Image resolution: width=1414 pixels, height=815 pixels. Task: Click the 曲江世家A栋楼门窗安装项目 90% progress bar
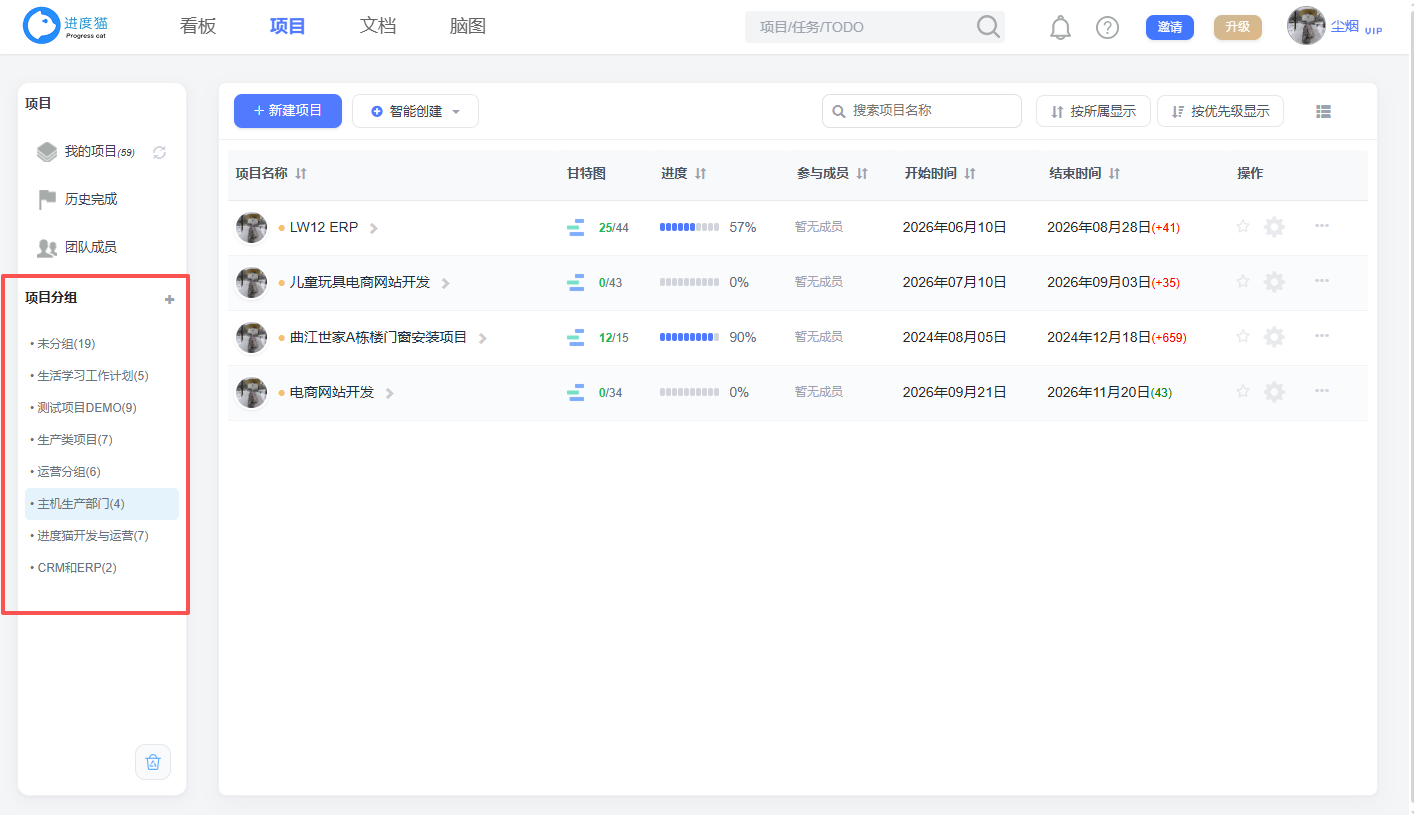[689, 338]
